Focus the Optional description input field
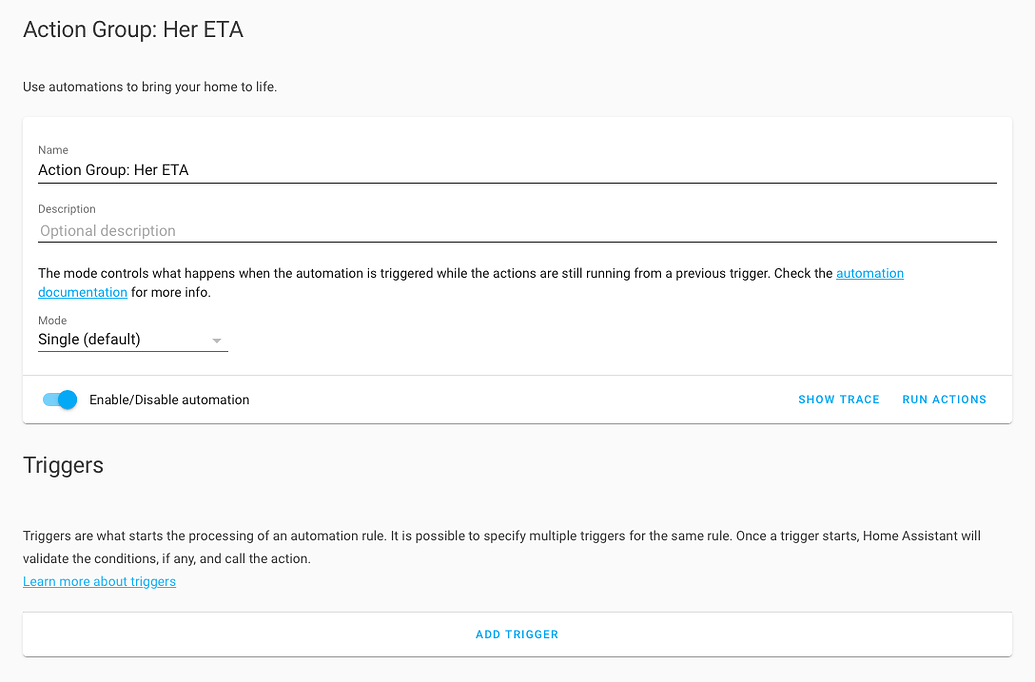This screenshot has height=682, width=1035. [x=516, y=231]
